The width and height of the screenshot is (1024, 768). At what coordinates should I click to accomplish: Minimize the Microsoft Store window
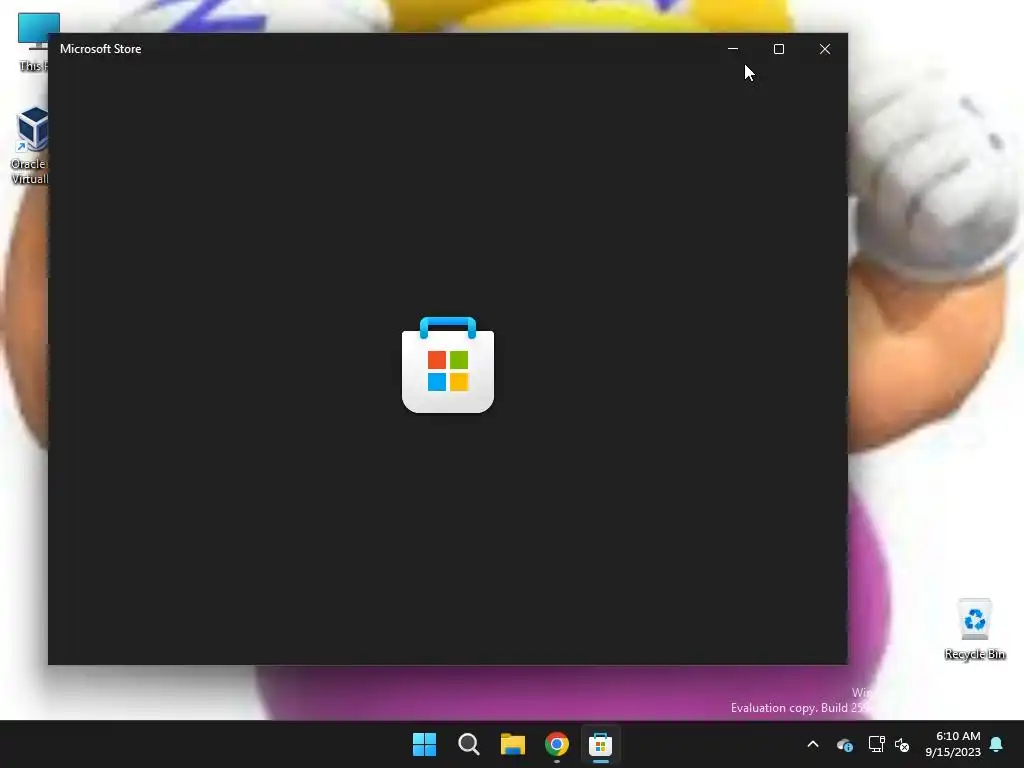click(x=733, y=49)
